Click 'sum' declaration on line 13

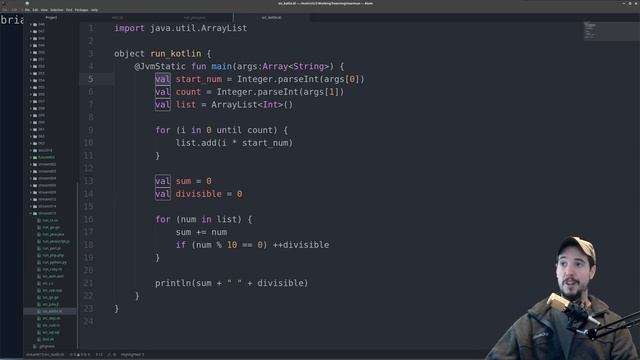tap(183, 181)
